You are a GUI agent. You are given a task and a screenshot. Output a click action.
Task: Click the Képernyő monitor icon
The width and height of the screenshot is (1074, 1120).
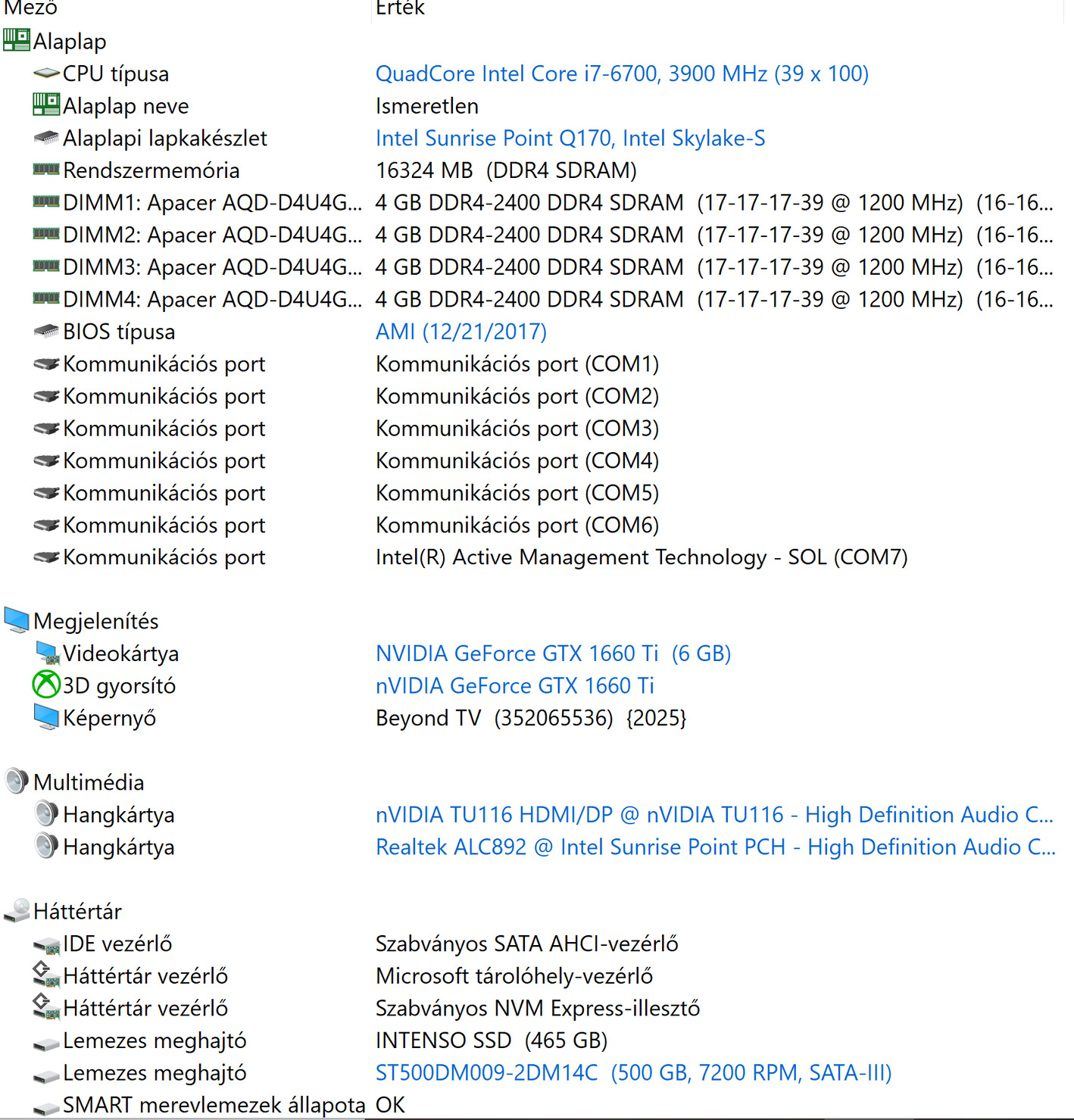(x=46, y=717)
